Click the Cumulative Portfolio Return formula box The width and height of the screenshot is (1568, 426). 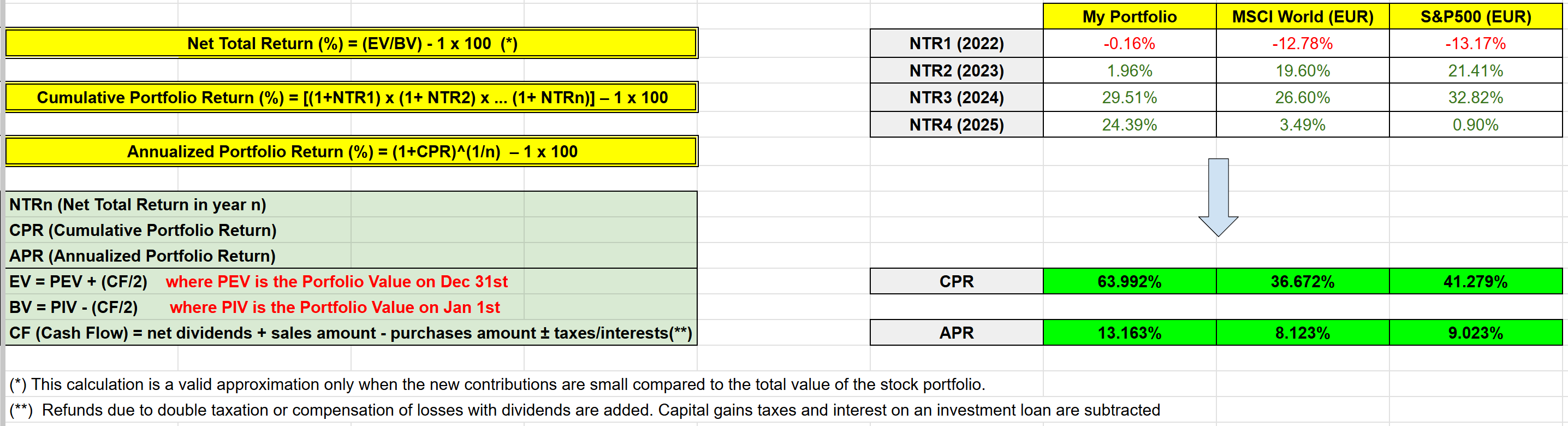tap(351, 97)
